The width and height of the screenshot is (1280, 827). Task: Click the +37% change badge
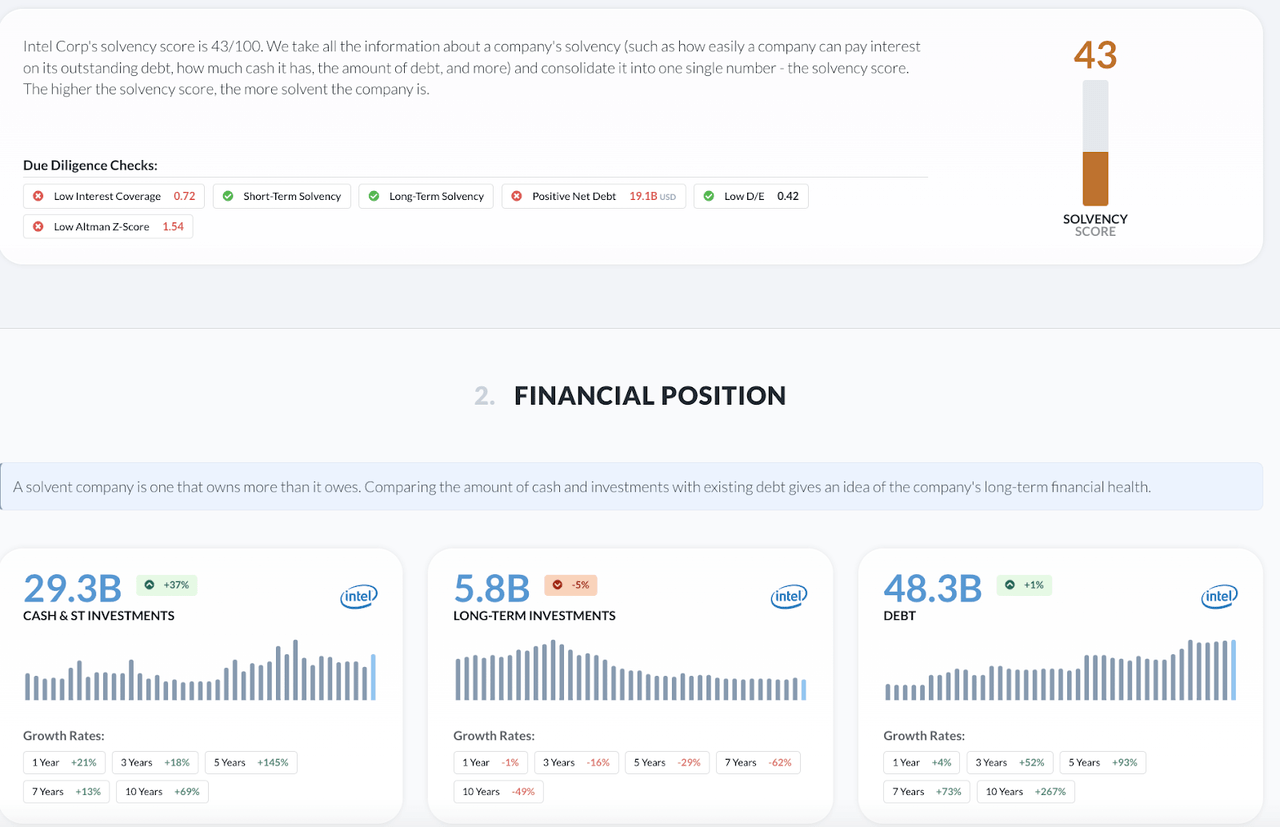coord(166,585)
